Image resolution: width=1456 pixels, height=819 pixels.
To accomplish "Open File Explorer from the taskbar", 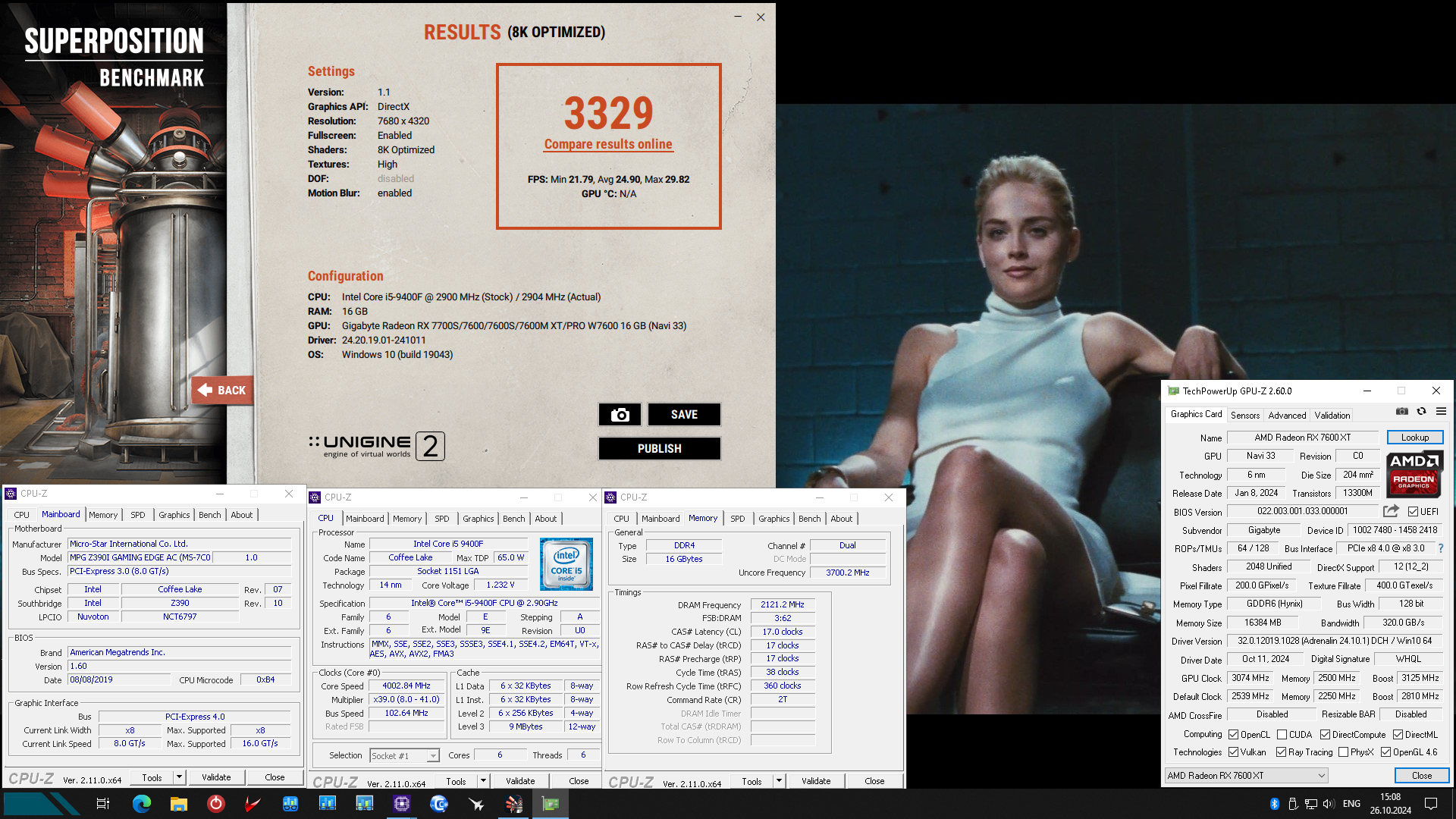I will 179,804.
